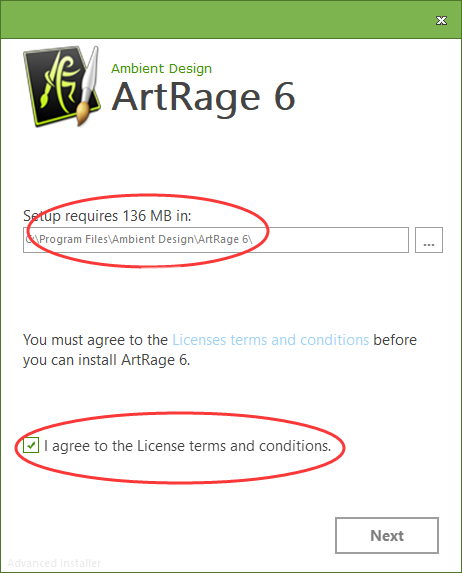Screen dimensions: 462x573
Task: Click the green checkmark inside the checkbox
Action: tap(31, 445)
